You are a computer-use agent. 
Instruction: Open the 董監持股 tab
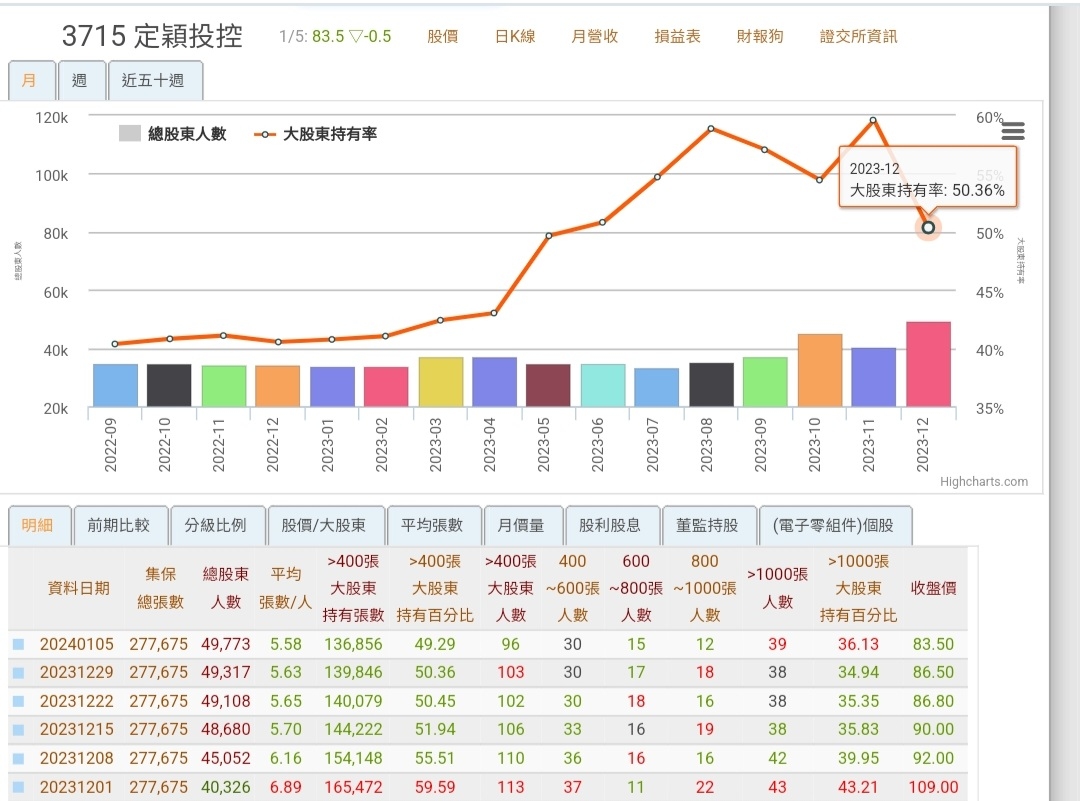(x=710, y=524)
